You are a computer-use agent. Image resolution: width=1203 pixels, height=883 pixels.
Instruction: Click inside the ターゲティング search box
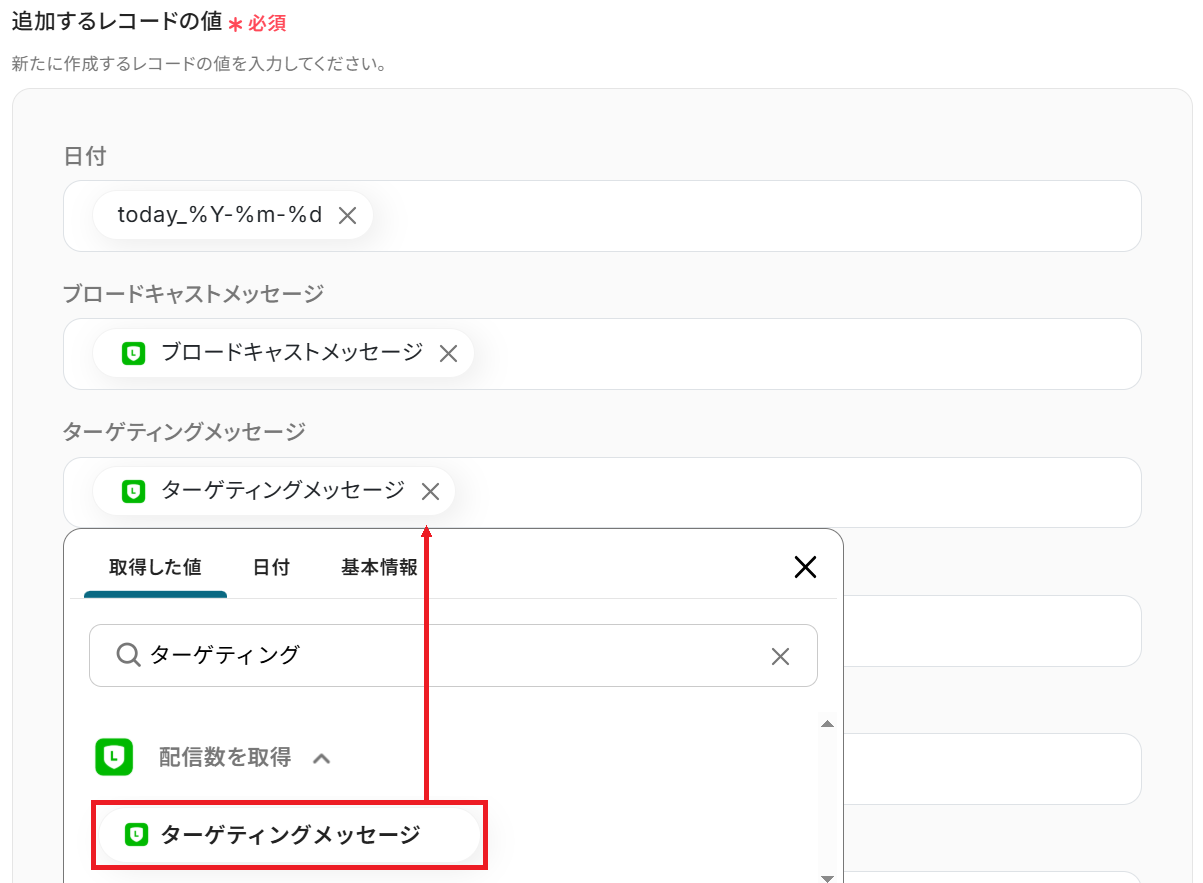click(453, 656)
